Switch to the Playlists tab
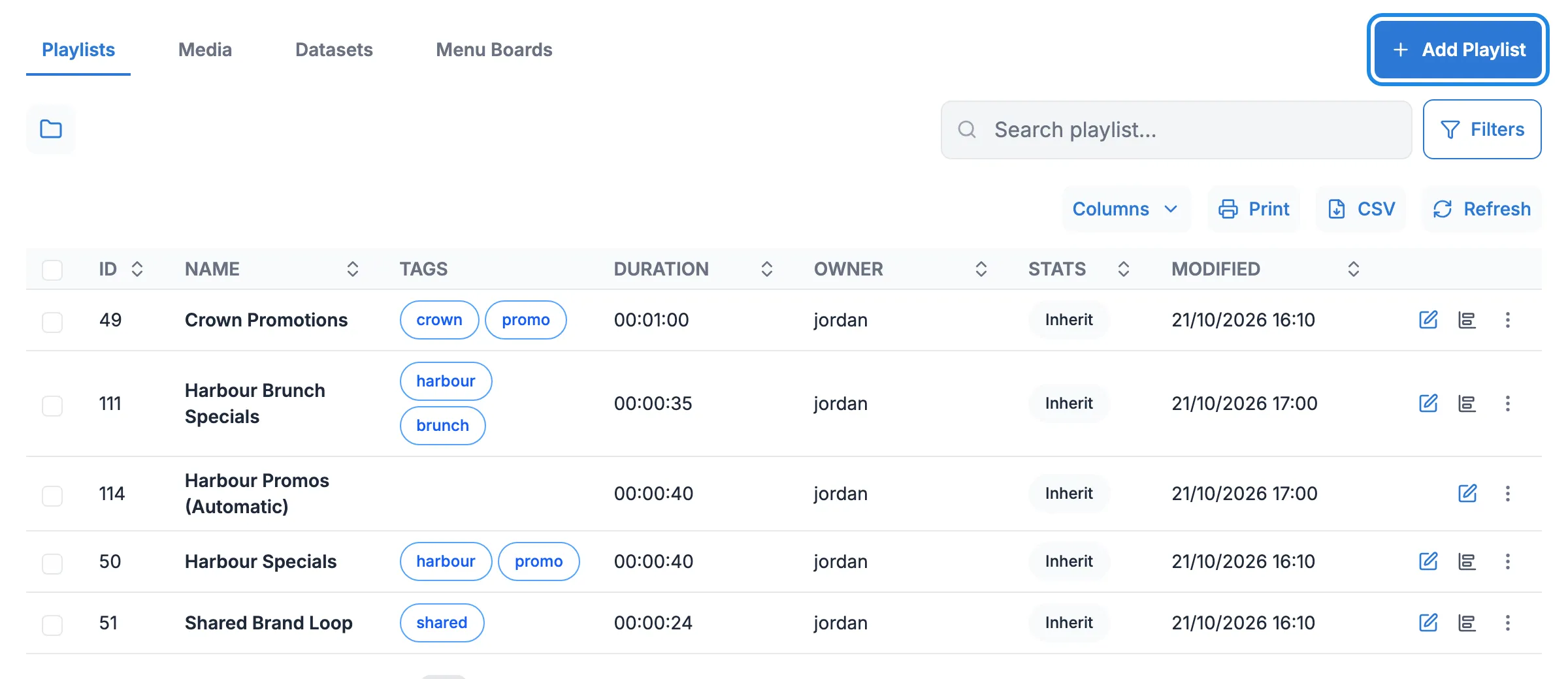 click(78, 50)
